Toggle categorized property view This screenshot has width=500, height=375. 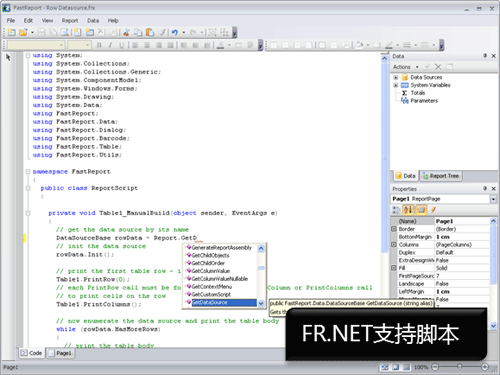(396, 210)
